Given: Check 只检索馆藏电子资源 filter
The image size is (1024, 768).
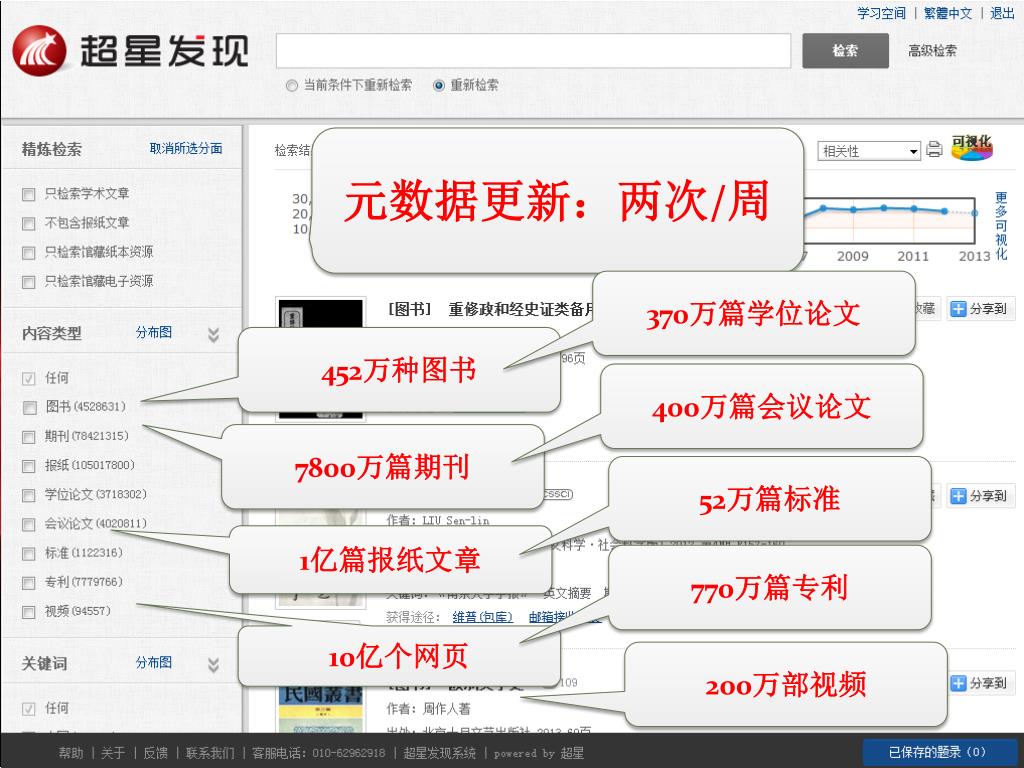Looking at the screenshot, I should point(29,282).
